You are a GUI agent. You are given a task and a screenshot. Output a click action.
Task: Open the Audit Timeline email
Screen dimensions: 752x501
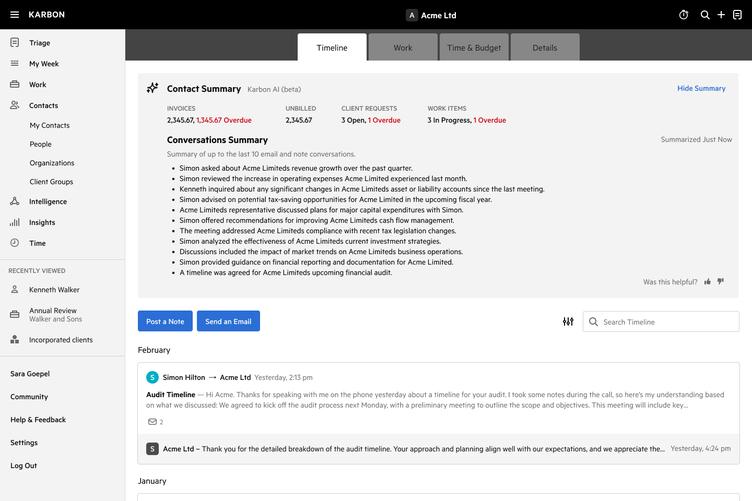pyautogui.click(x=438, y=399)
